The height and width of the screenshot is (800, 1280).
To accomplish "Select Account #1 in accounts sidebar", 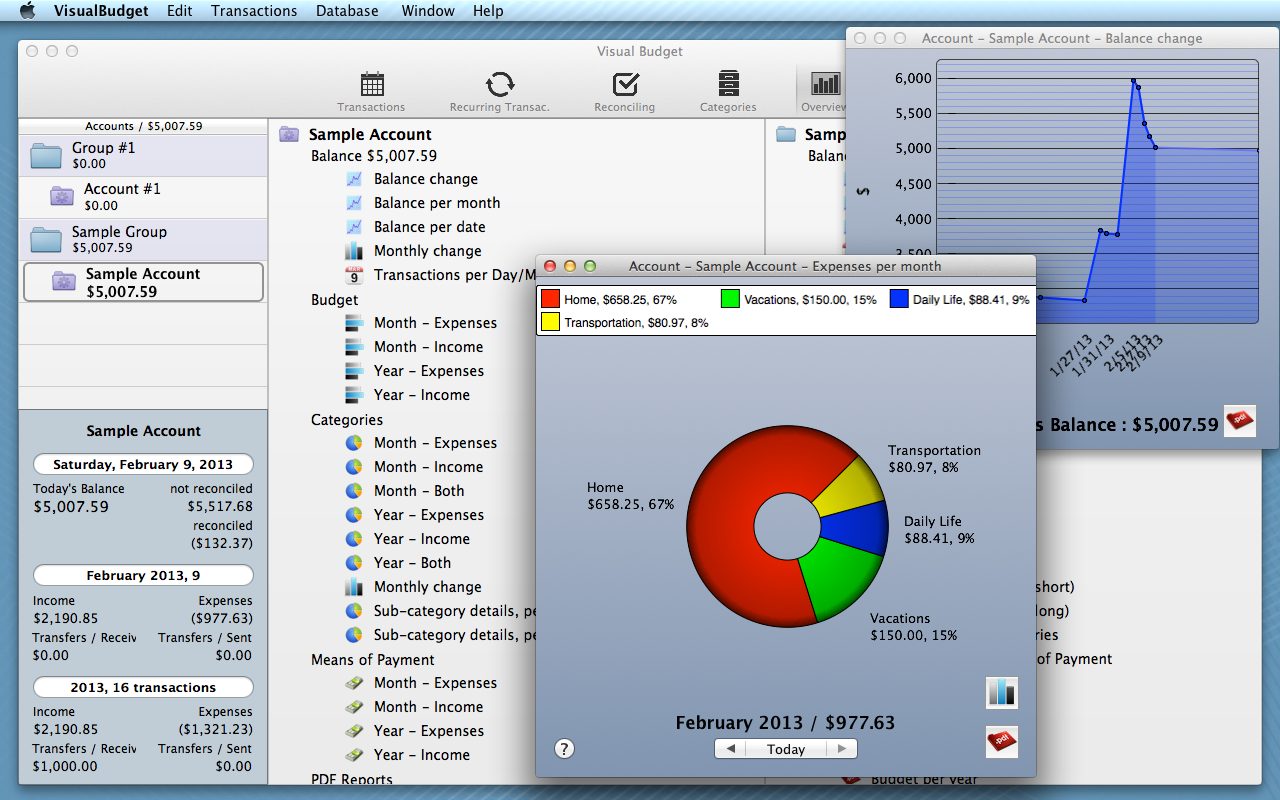I will tap(143, 197).
